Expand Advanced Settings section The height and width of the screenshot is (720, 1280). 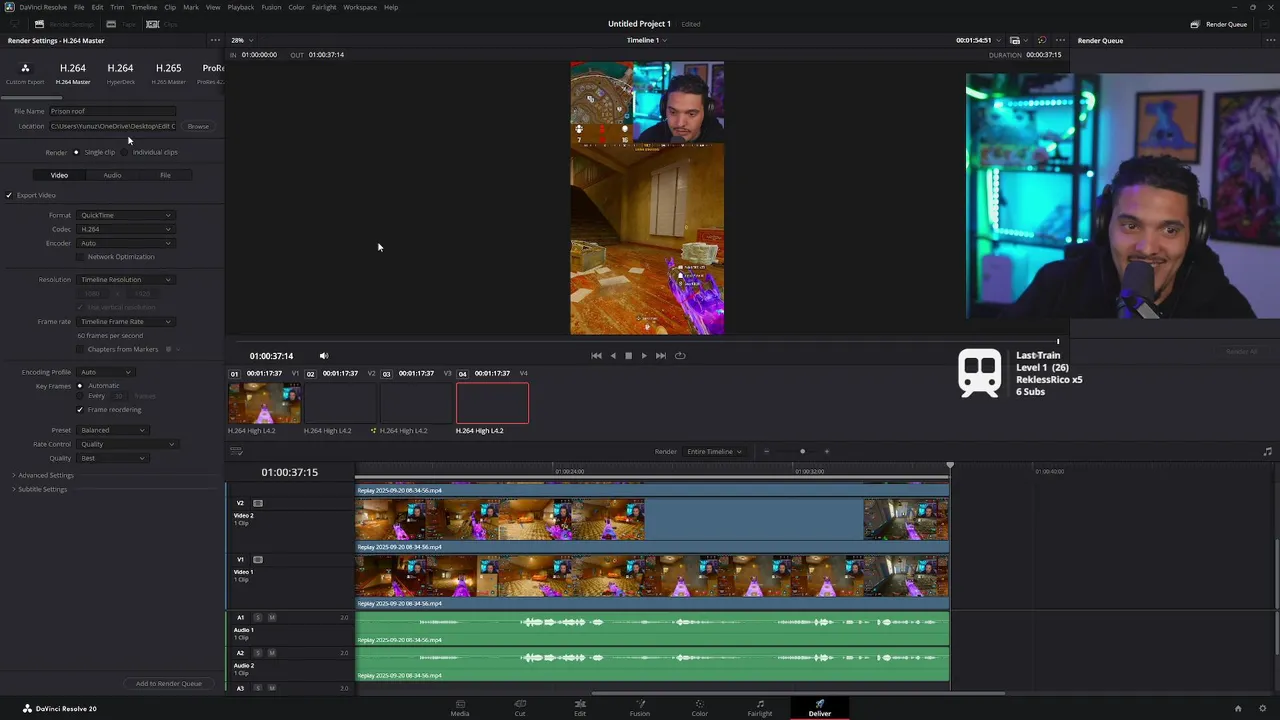(43, 475)
